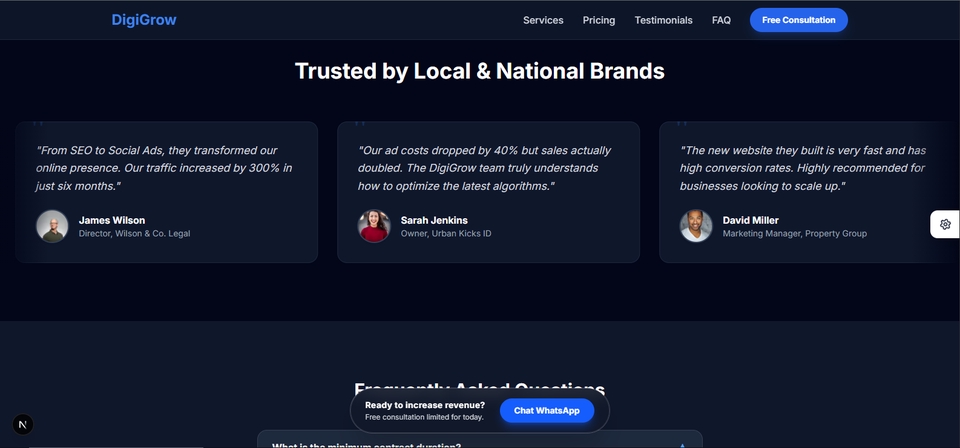The width and height of the screenshot is (960, 448).
Task: Click James Wilson's profile photo
Action: coord(53,226)
